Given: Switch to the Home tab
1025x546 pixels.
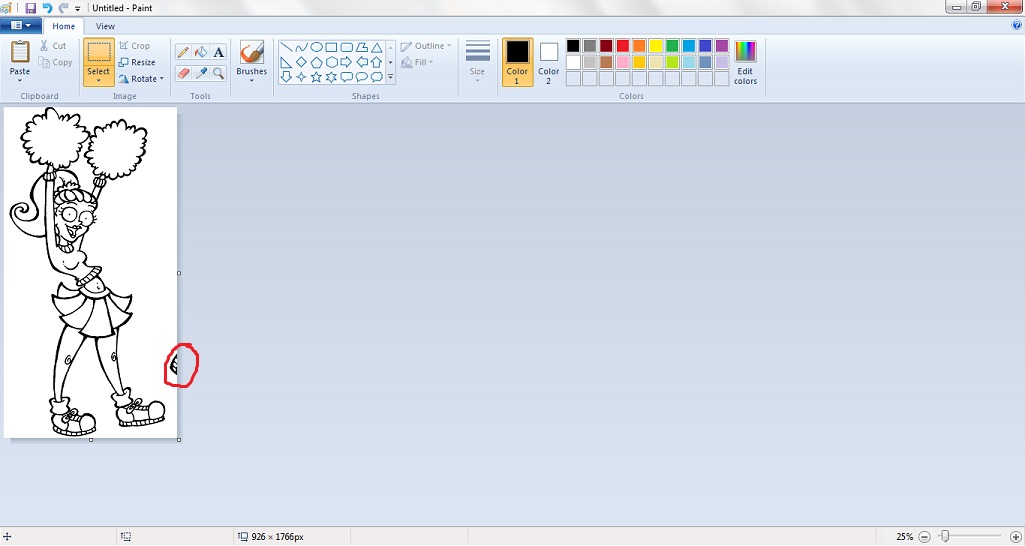Looking at the screenshot, I should click(x=63, y=26).
